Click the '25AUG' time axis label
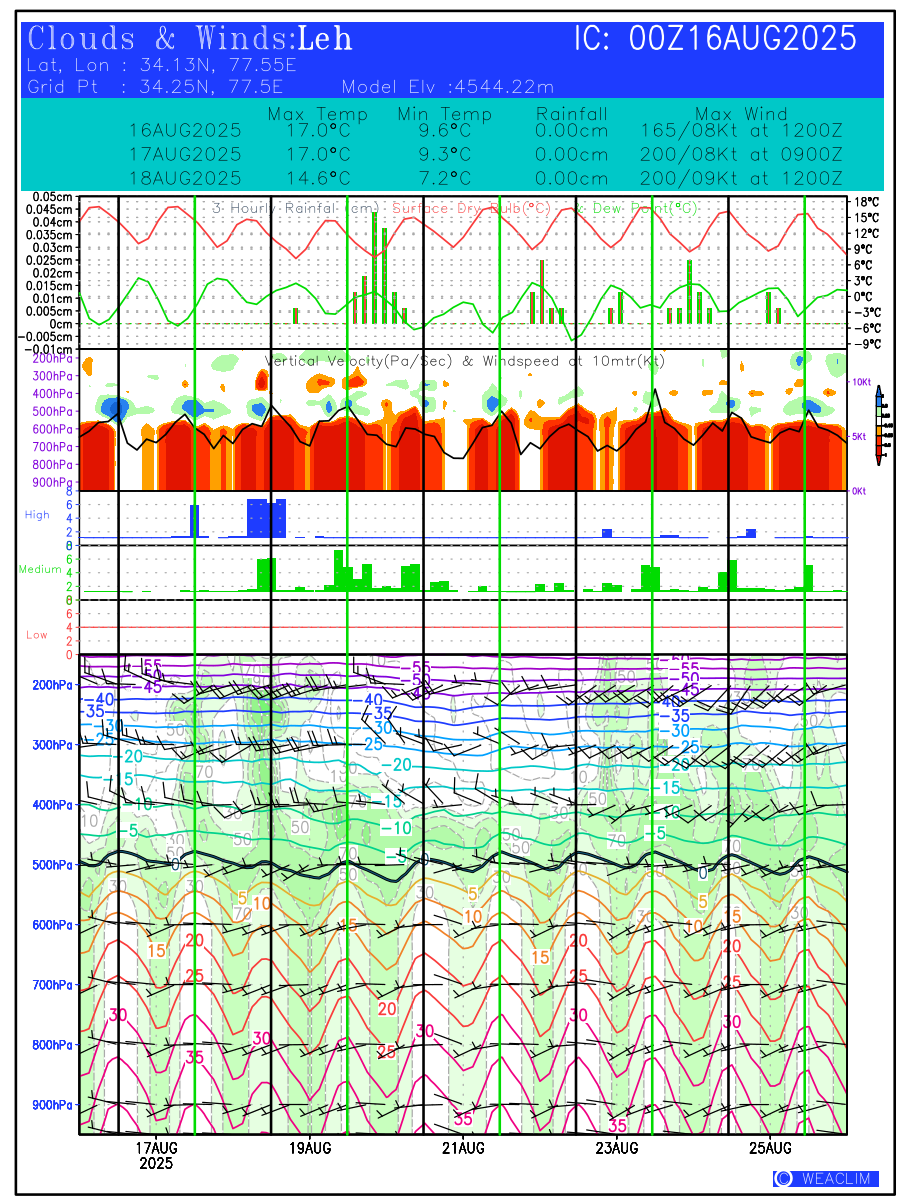The width and height of the screenshot is (900, 1200). point(770,1148)
